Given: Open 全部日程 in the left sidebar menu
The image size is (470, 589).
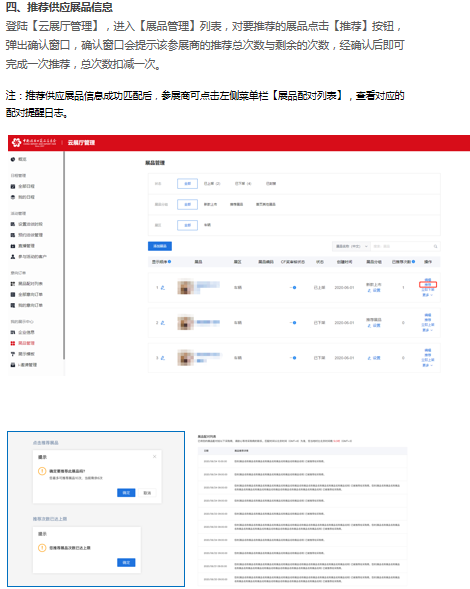Looking at the screenshot, I should (26, 186).
